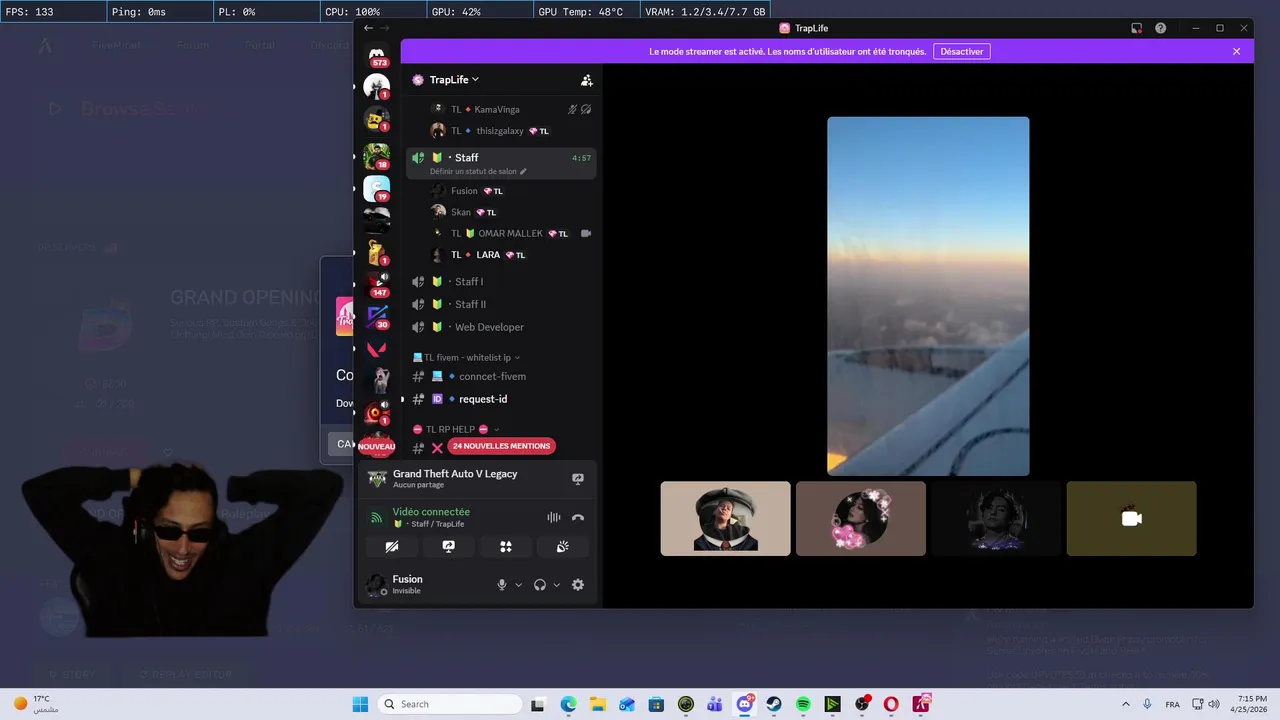Open Discord inbox icon in title bar
This screenshot has width=1280, height=720.
click(x=1136, y=28)
